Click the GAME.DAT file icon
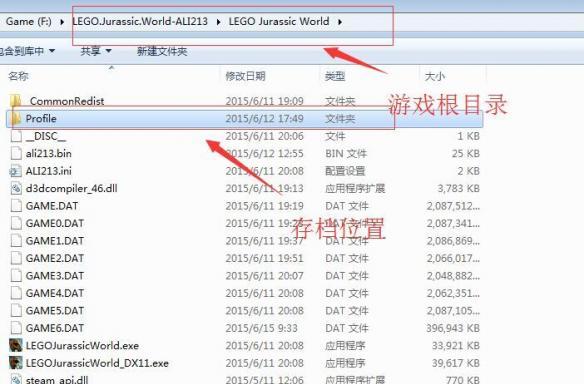This screenshot has height=384, width=584. point(16,206)
